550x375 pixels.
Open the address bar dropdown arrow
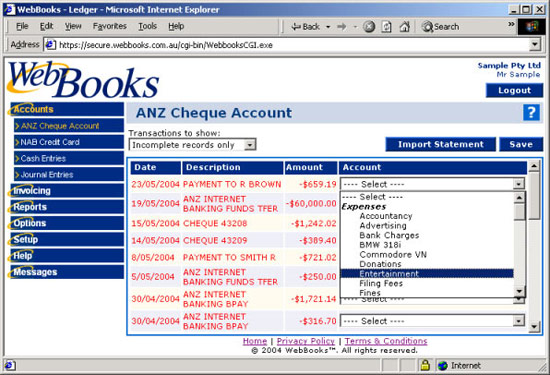tap(535, 45)
